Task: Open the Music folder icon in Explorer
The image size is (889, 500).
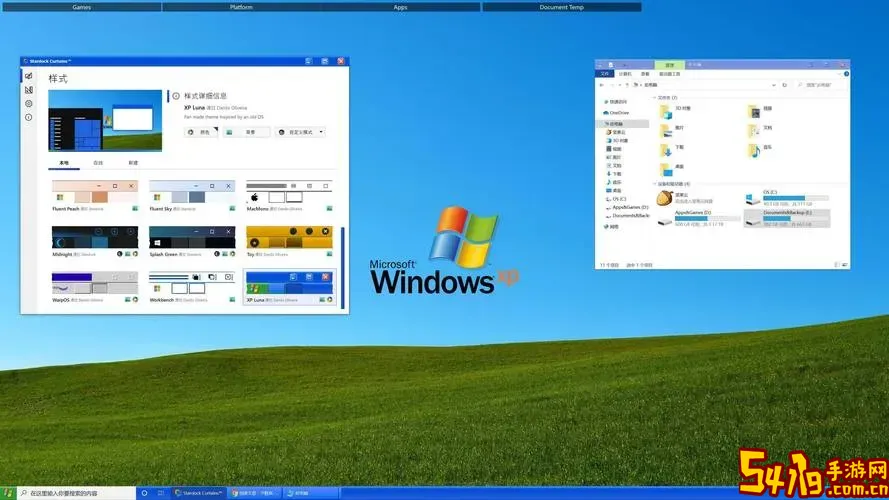Action: [x=753, y=150]
